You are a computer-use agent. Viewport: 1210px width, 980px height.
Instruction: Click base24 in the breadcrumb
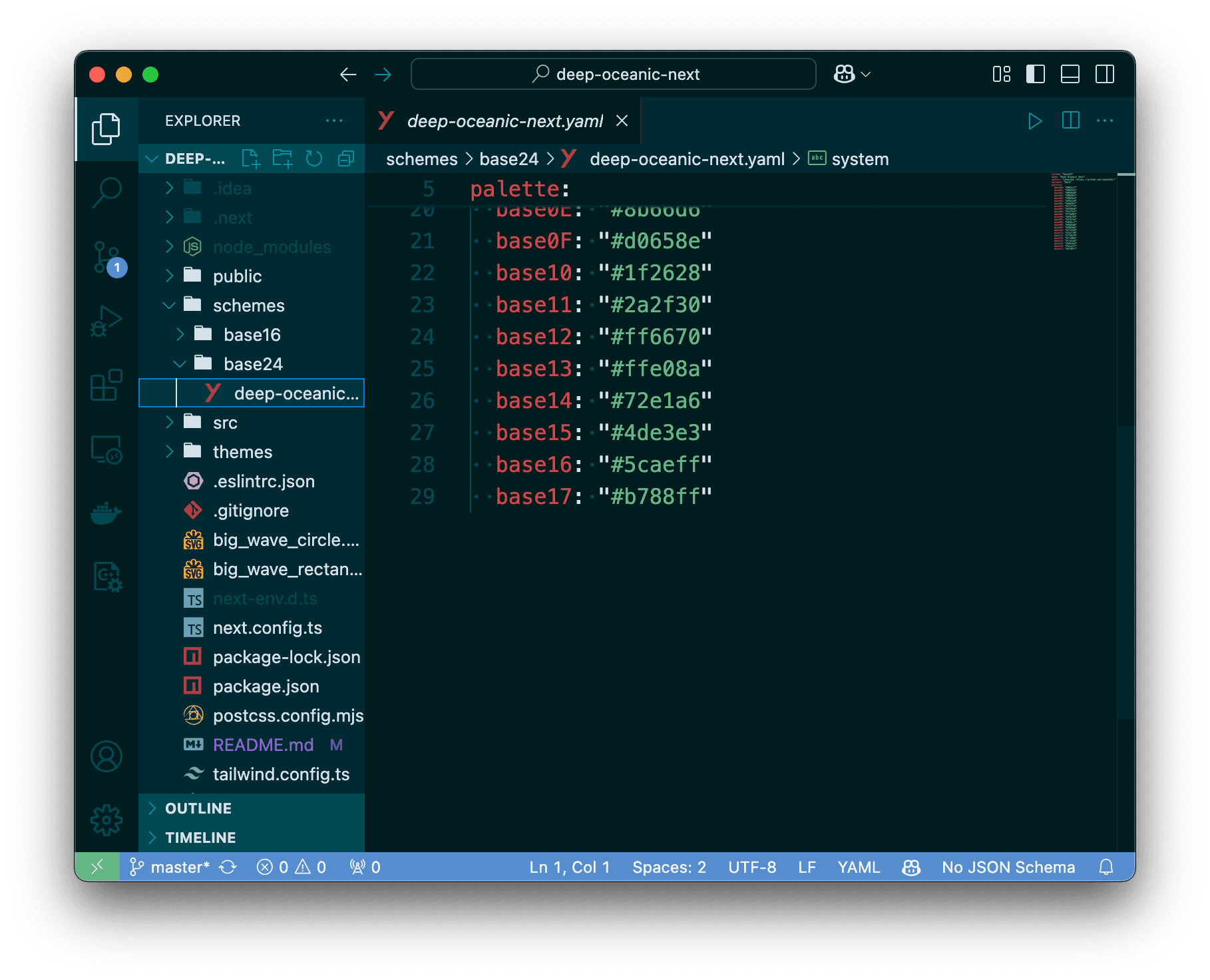pyautogui.click(x=508, y=159)
